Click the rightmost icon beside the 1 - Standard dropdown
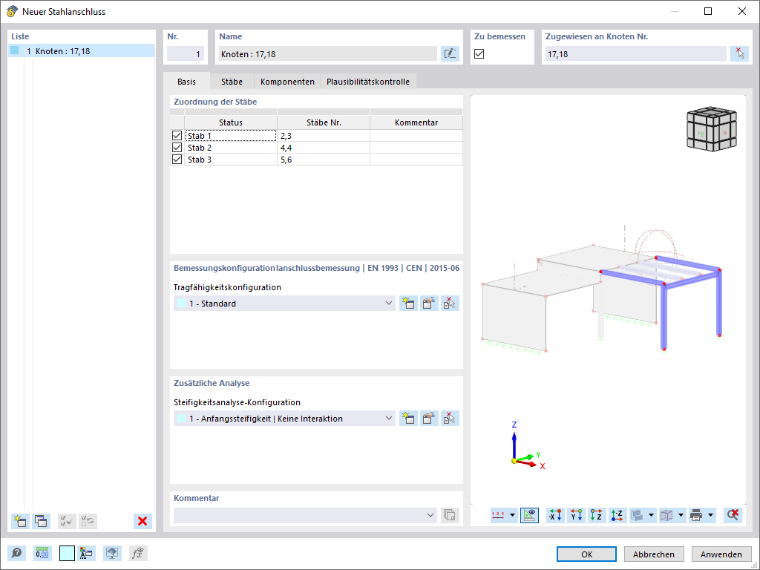 (x=450, y=303)
